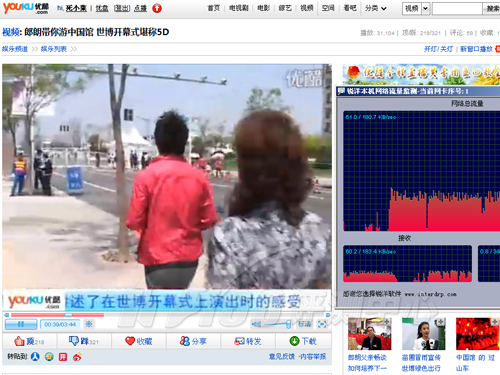Open the 郎朗父亲畅谈 video thumbnail
This screenshot has height=375, width=500.
pyautogui.click(x=370, y=334)
